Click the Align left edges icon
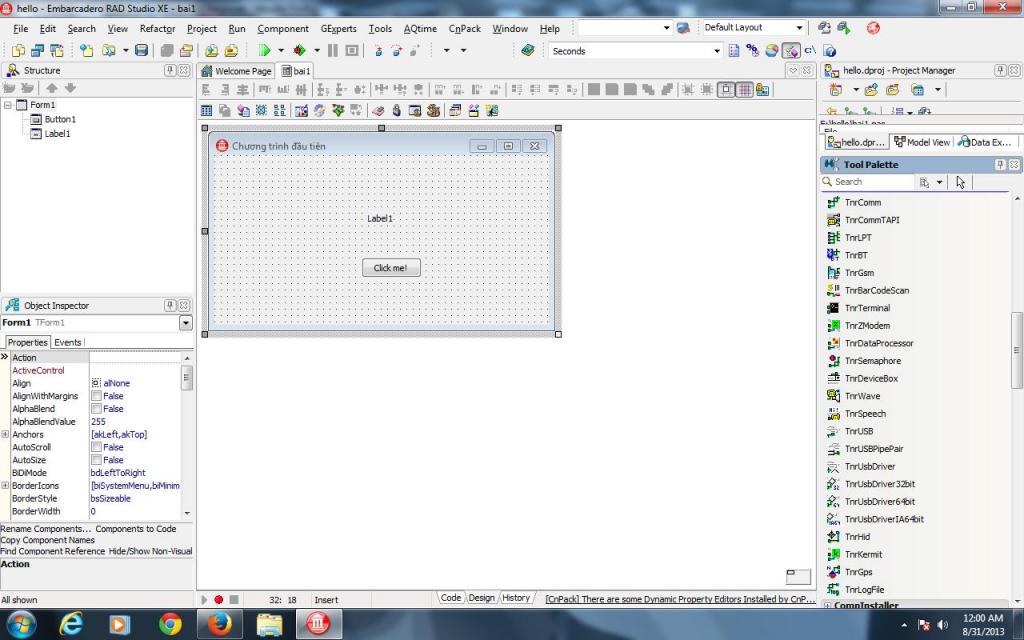This screenshot has width=1024, height=640. coord(206,89)
